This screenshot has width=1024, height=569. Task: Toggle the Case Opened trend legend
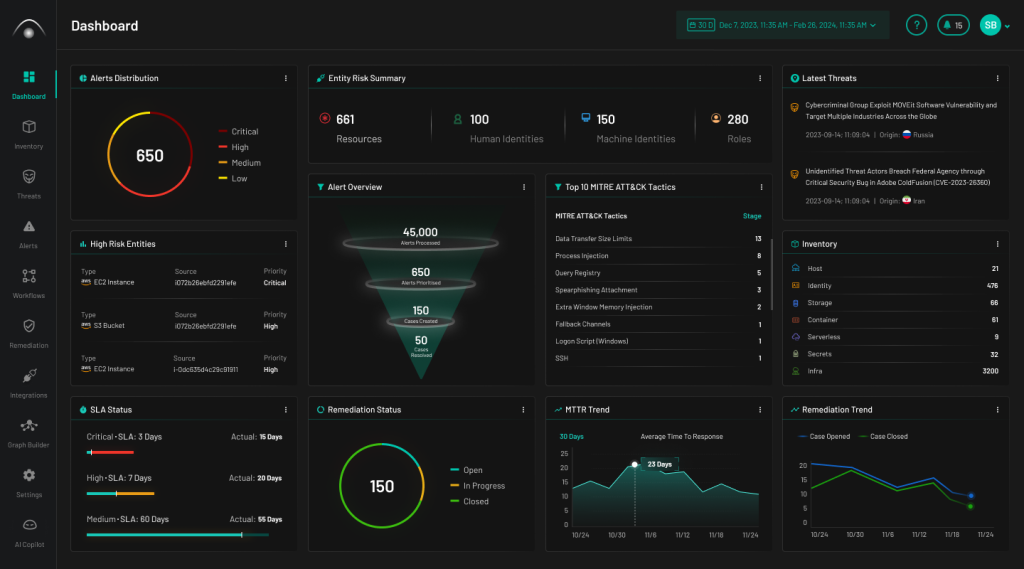click(824, 436)
